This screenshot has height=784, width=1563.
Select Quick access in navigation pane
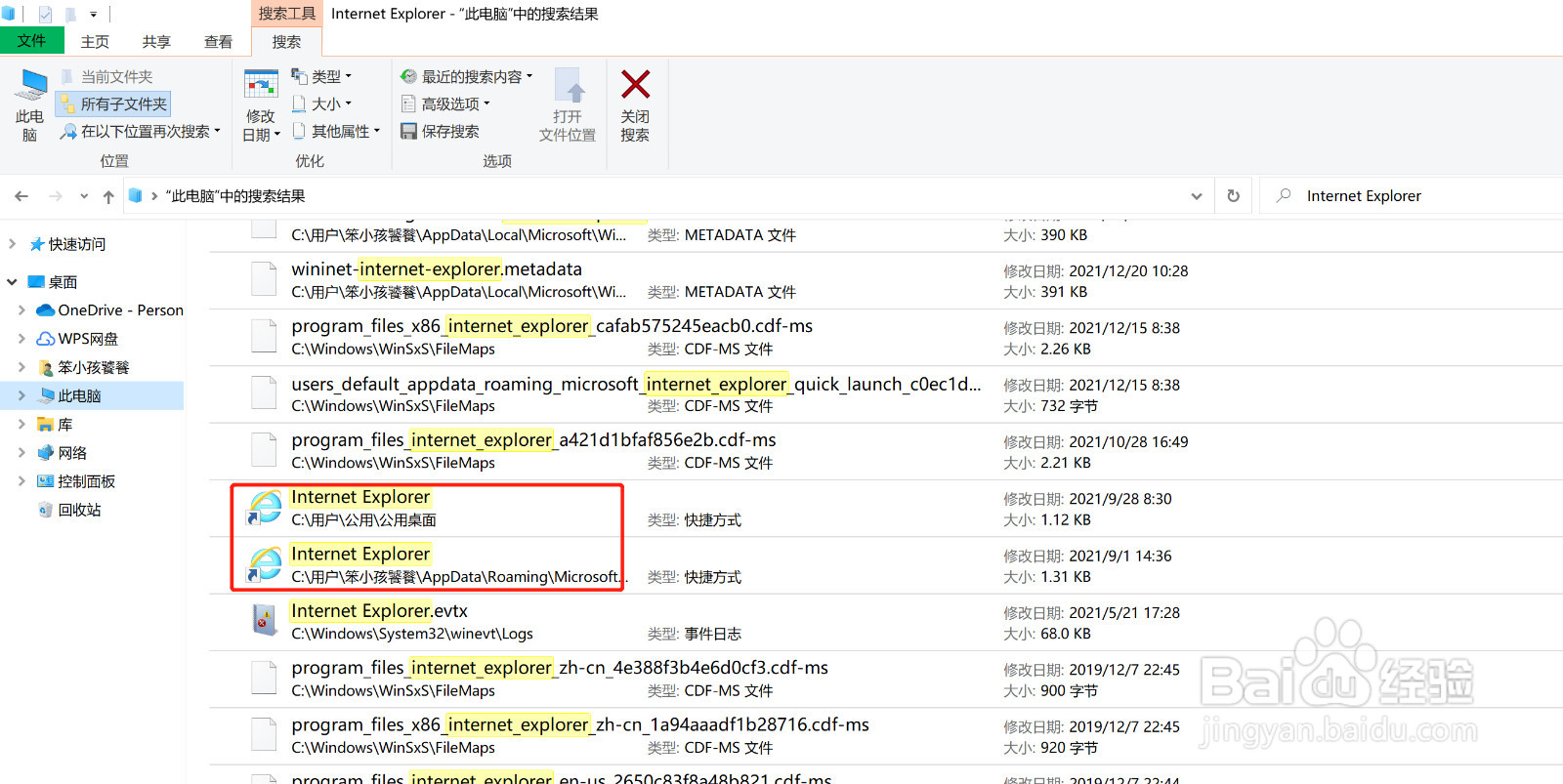point(77,244)
